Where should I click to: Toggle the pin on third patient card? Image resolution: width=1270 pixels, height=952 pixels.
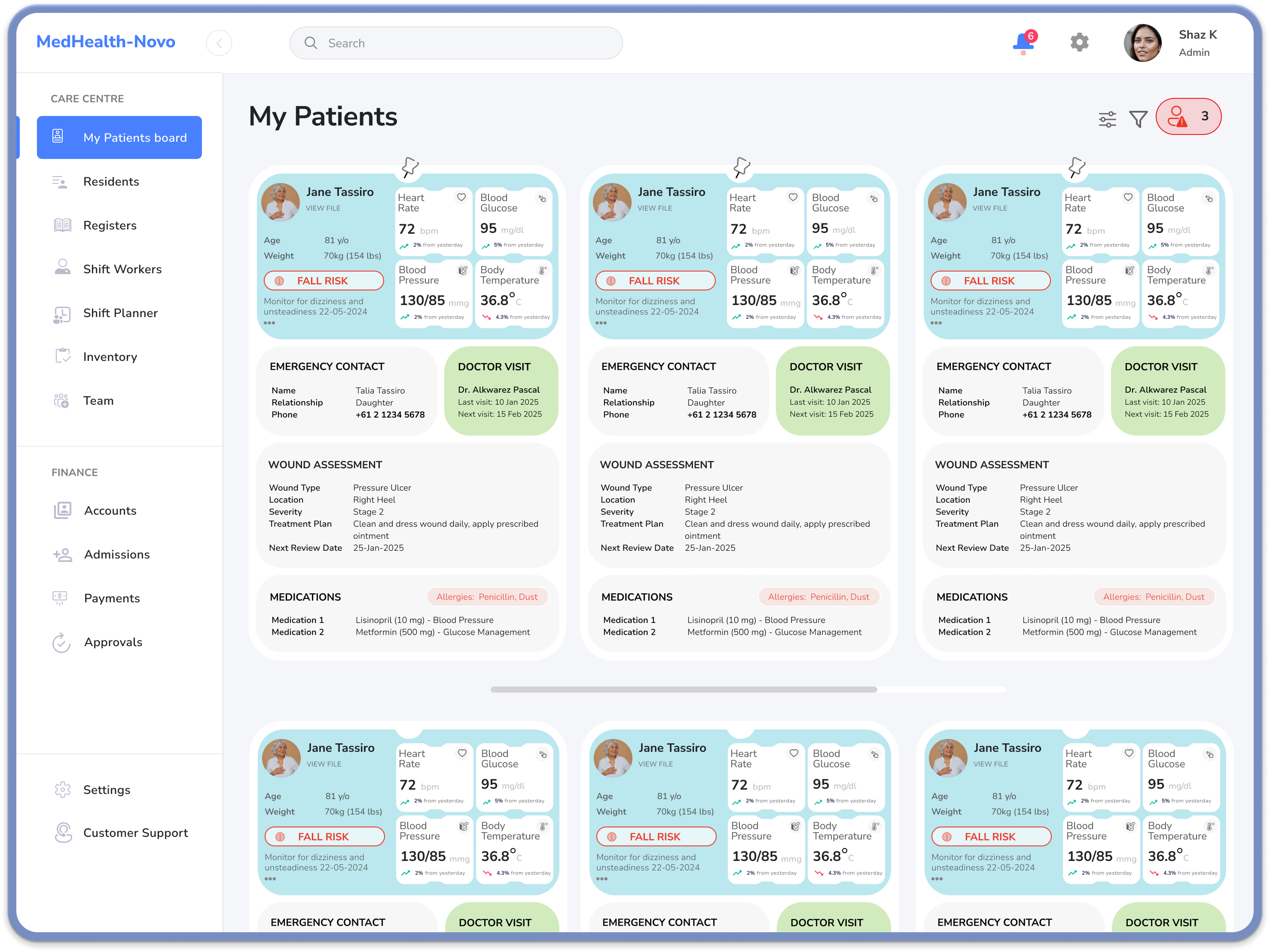(1077, 167)
